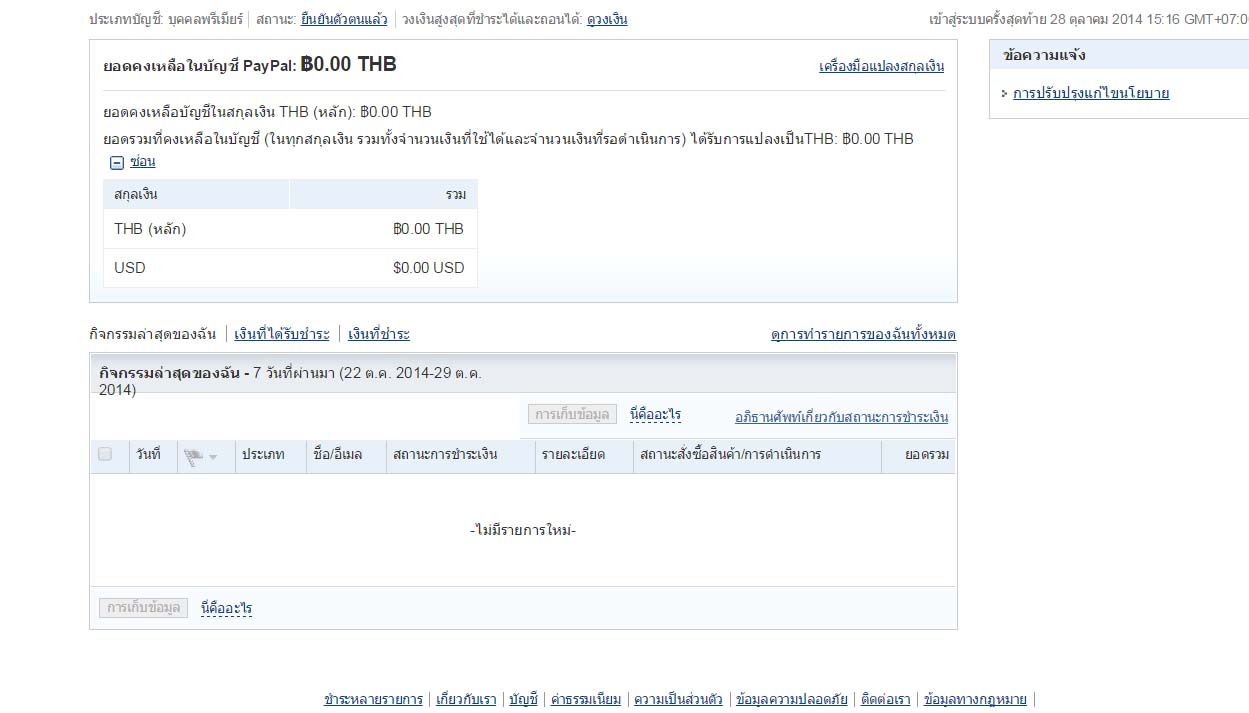Viewport: 1249px width, 713px height.
Task: Click the small arrow icon beside policy updates
Action: click(x=1004, y=94)
